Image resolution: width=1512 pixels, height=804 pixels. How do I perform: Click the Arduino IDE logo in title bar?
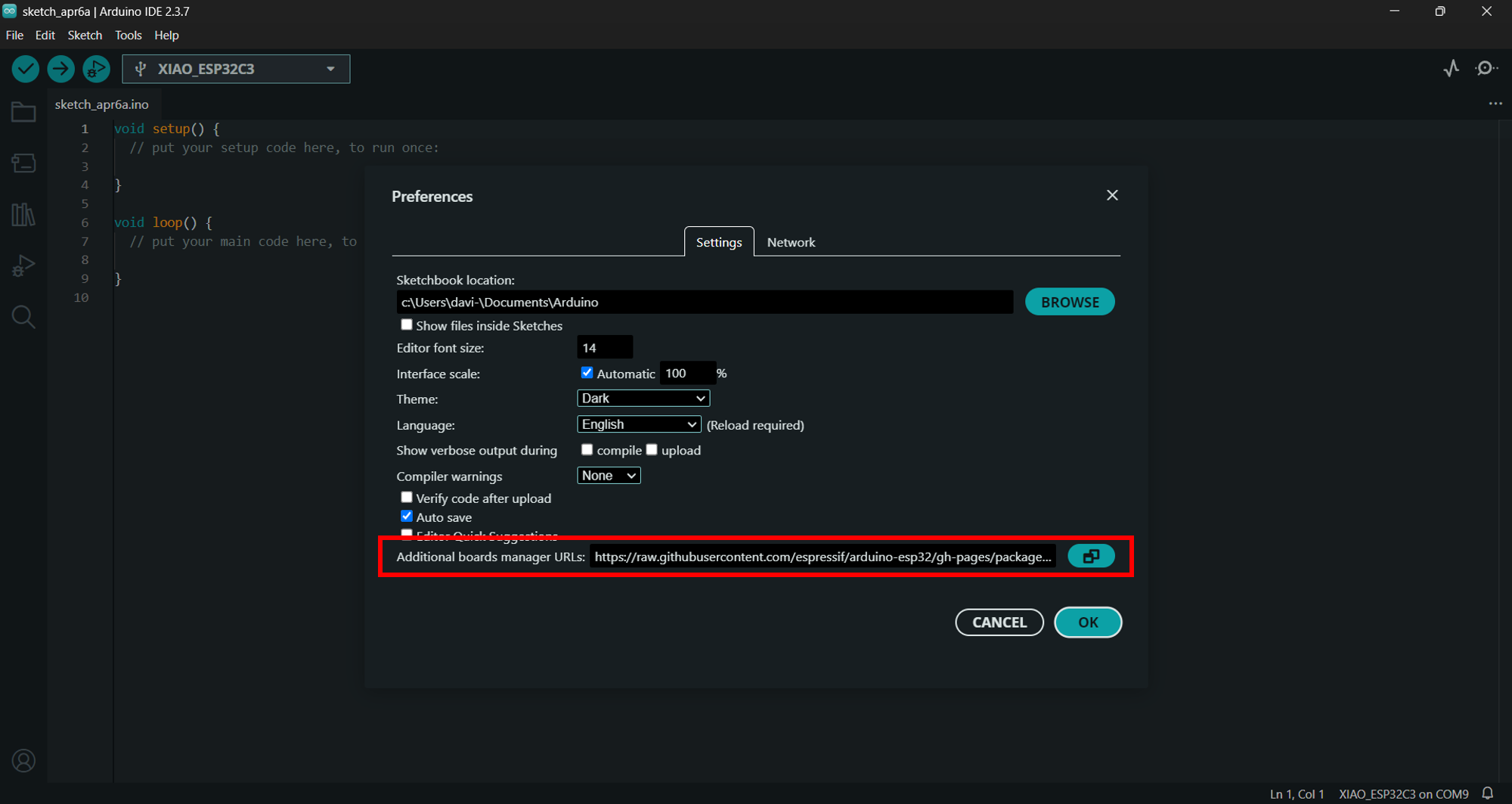(x=10, y=11)
